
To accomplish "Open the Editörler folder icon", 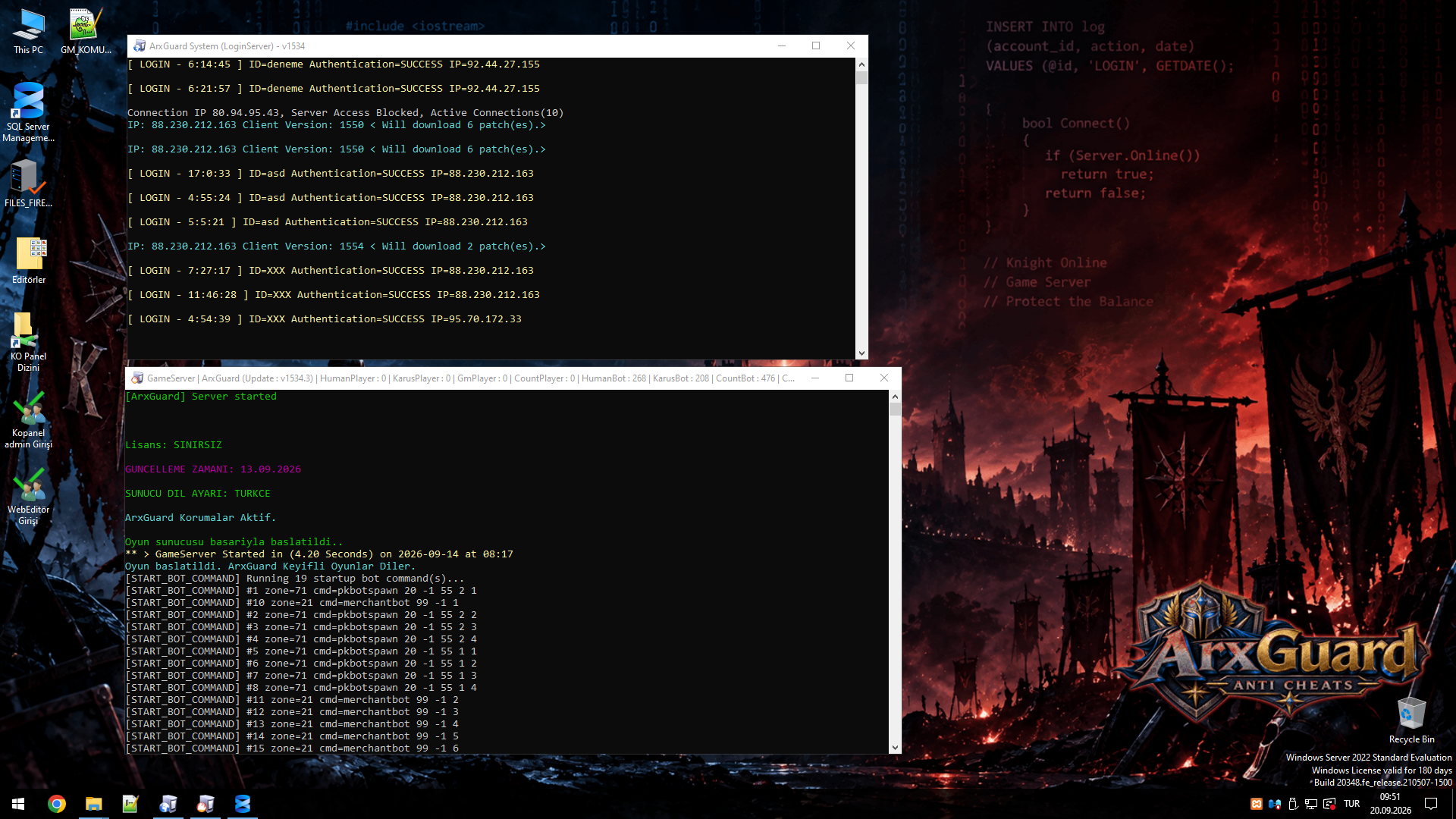I will (28, 261).
